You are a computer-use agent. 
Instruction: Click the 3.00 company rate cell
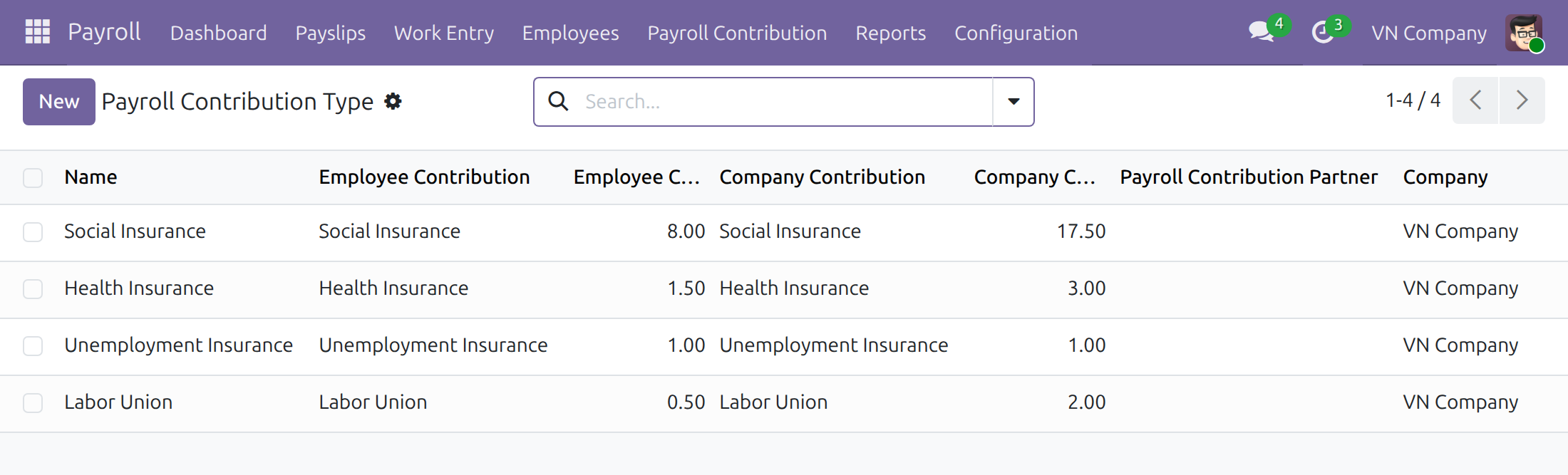click(x=1086, y=288)
